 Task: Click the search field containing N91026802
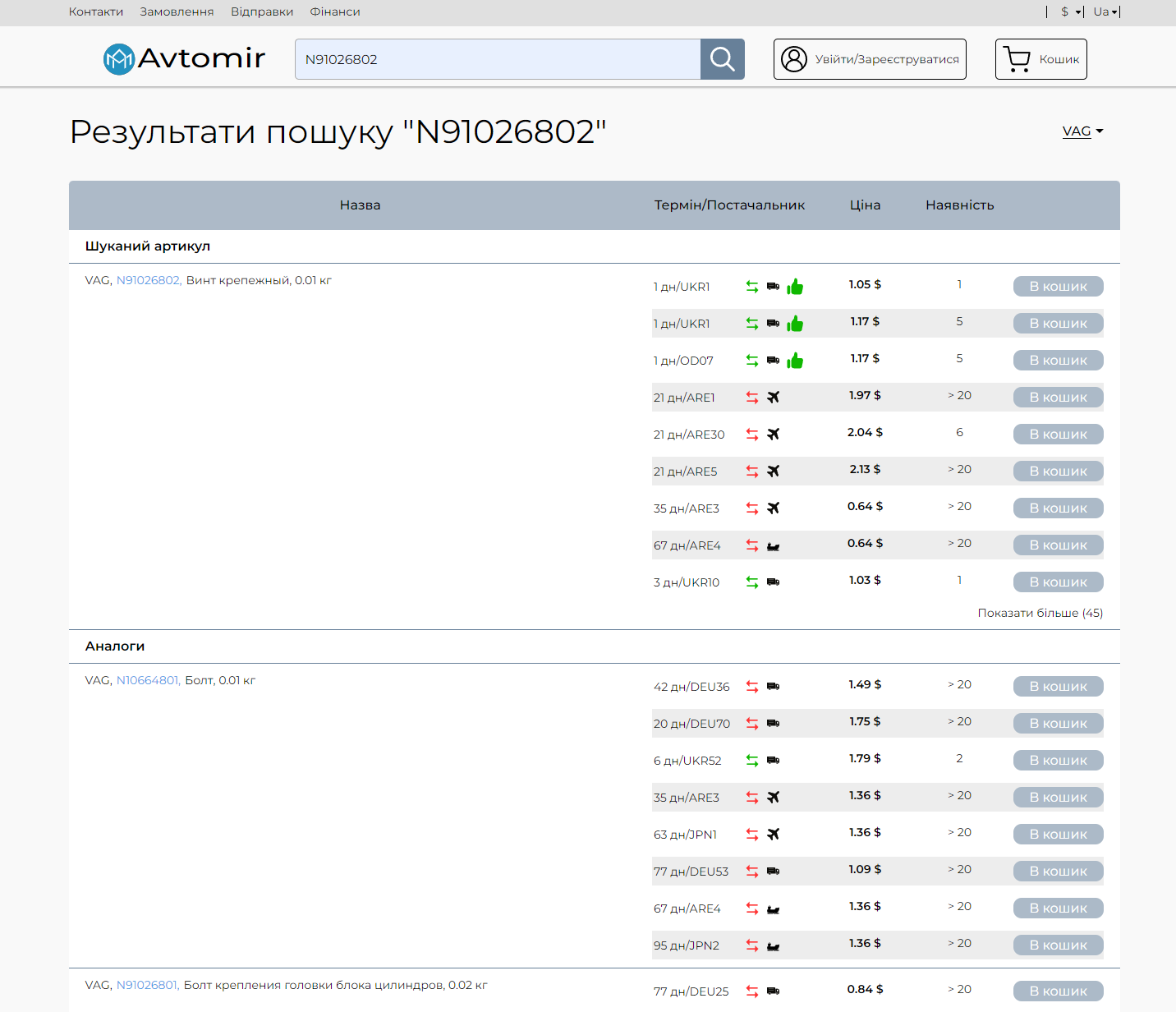(x=498, y=59)
